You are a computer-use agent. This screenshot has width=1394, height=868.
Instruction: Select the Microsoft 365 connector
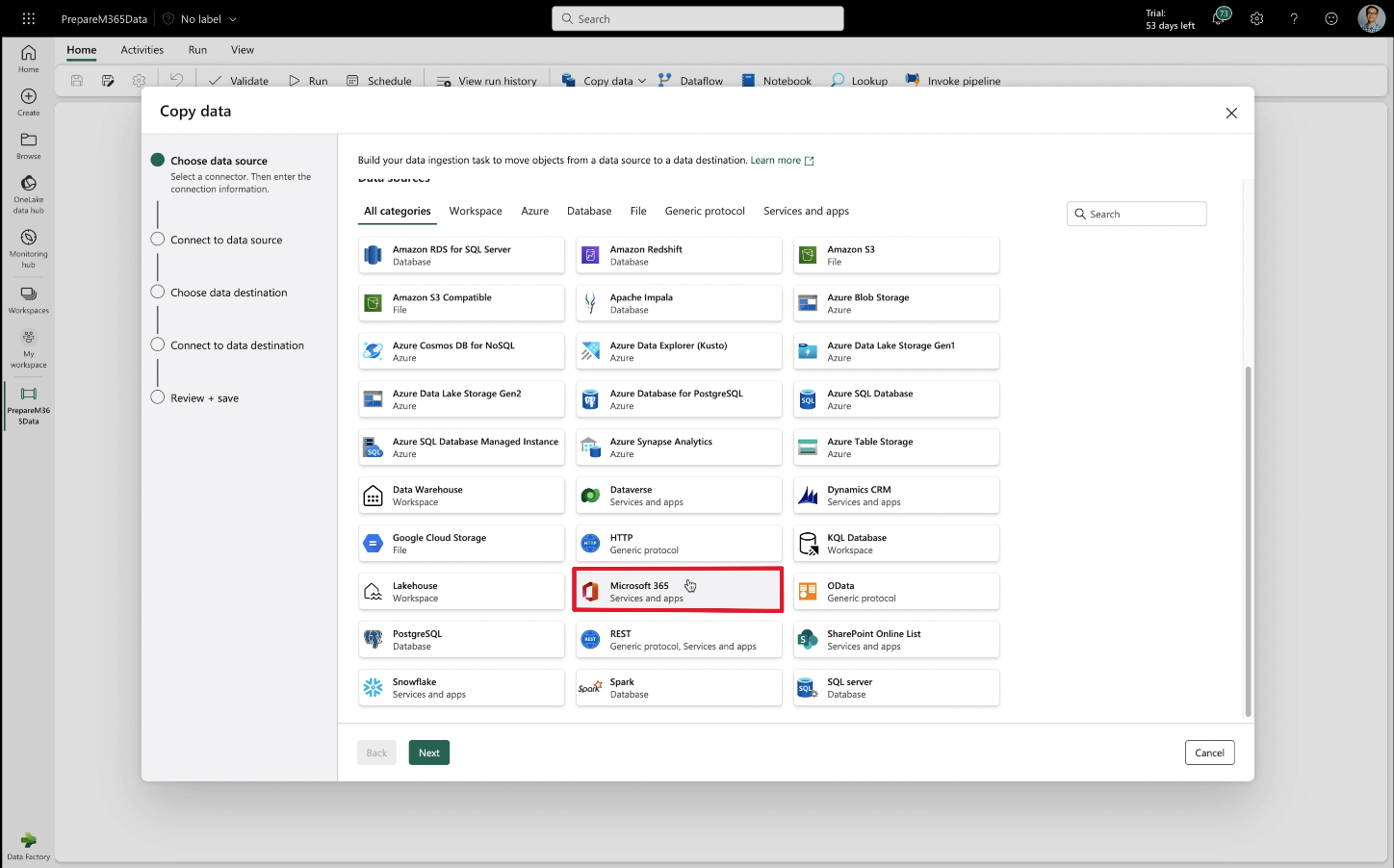[x=679, y=592]
